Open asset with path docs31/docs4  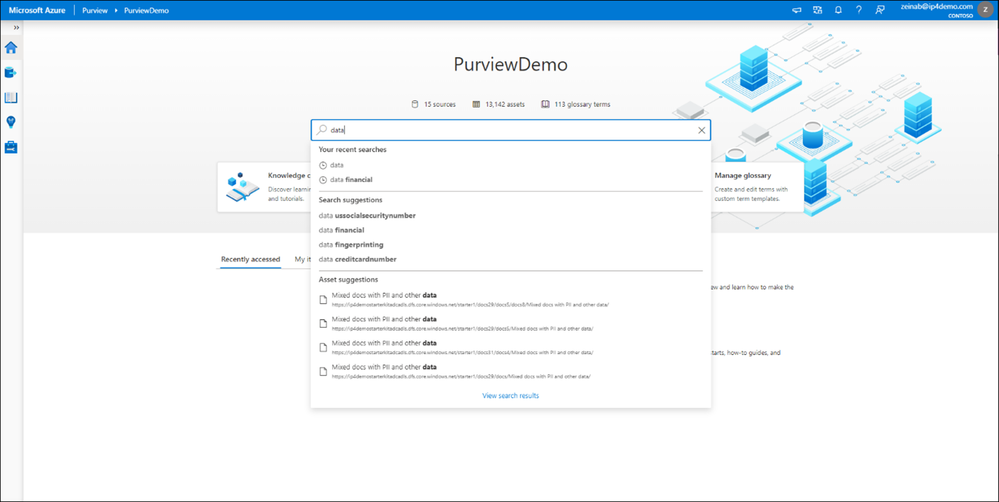[x=510, y=347]
